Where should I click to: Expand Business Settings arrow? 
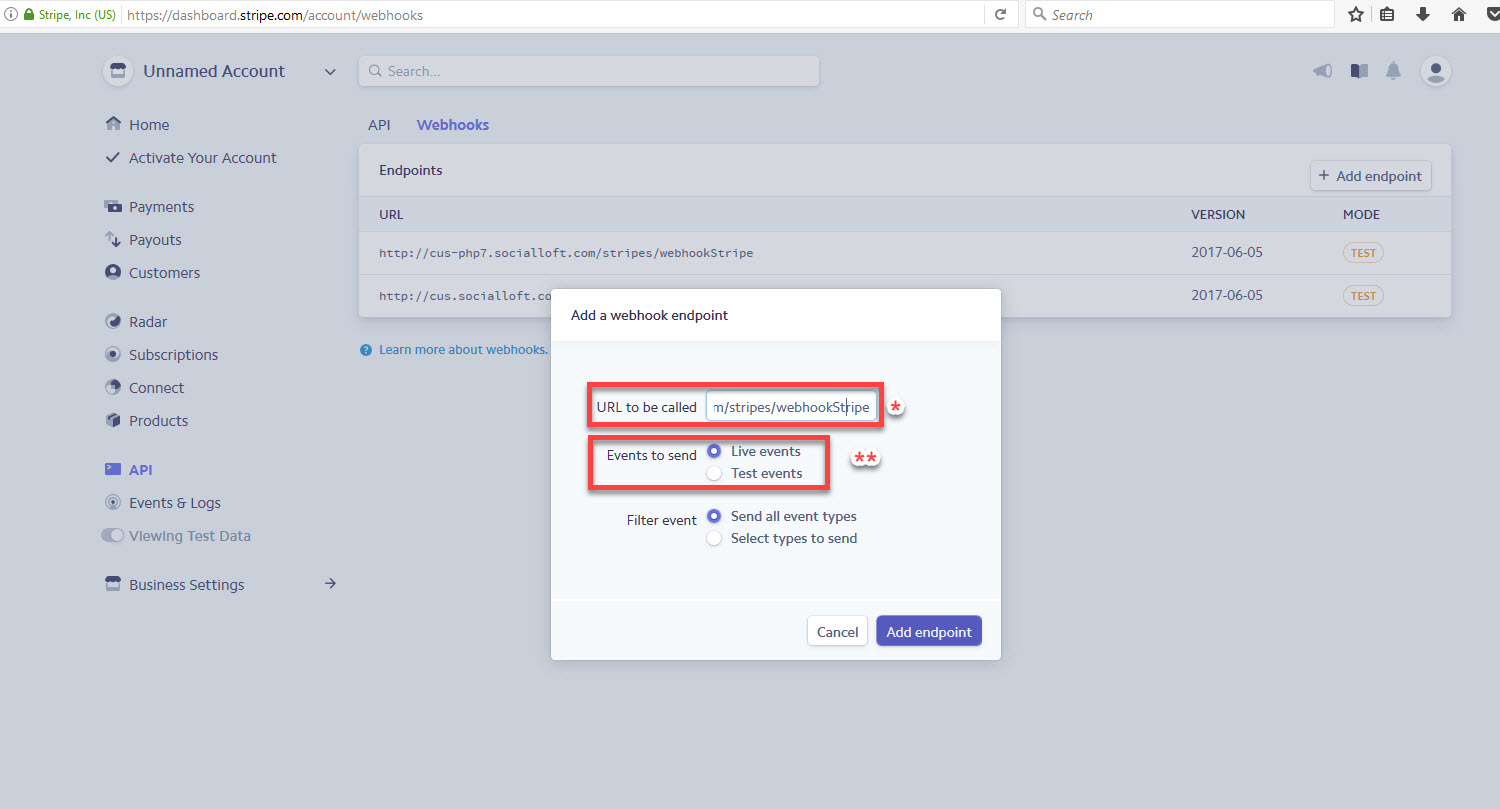click(x=331, y=583)
